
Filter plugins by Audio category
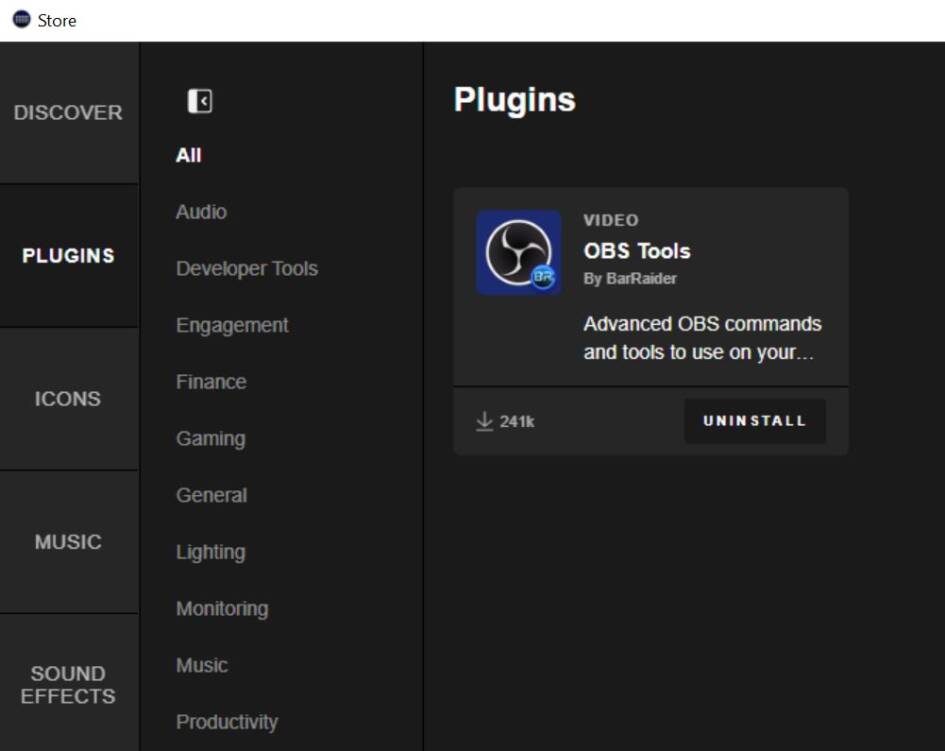click(x=201, y=212)
